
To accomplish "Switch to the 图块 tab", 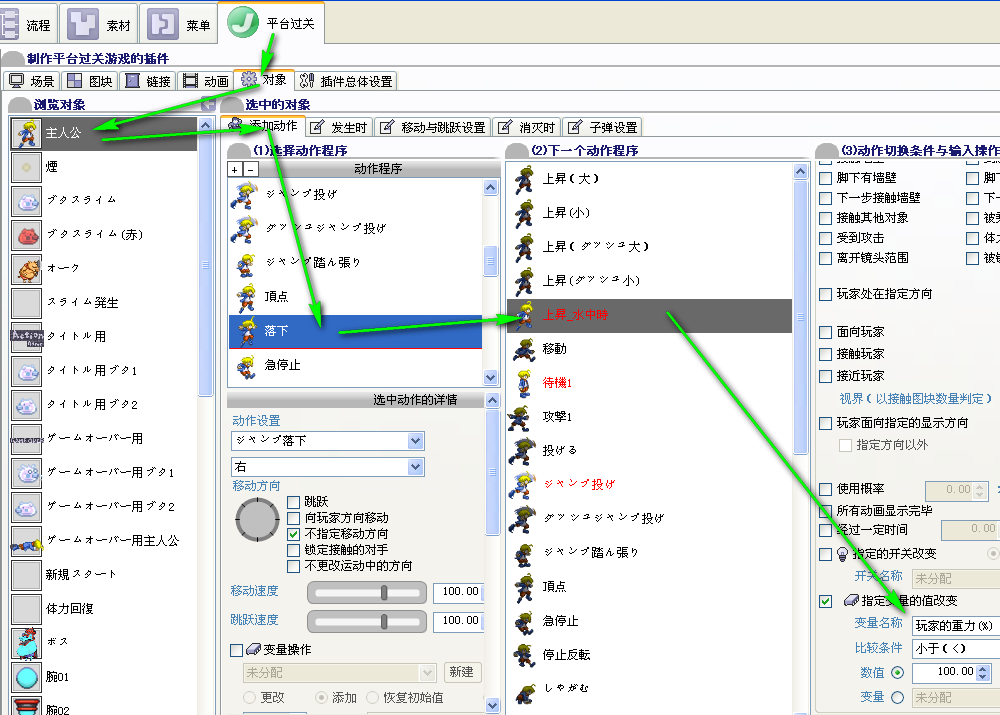I will (90, 81).
